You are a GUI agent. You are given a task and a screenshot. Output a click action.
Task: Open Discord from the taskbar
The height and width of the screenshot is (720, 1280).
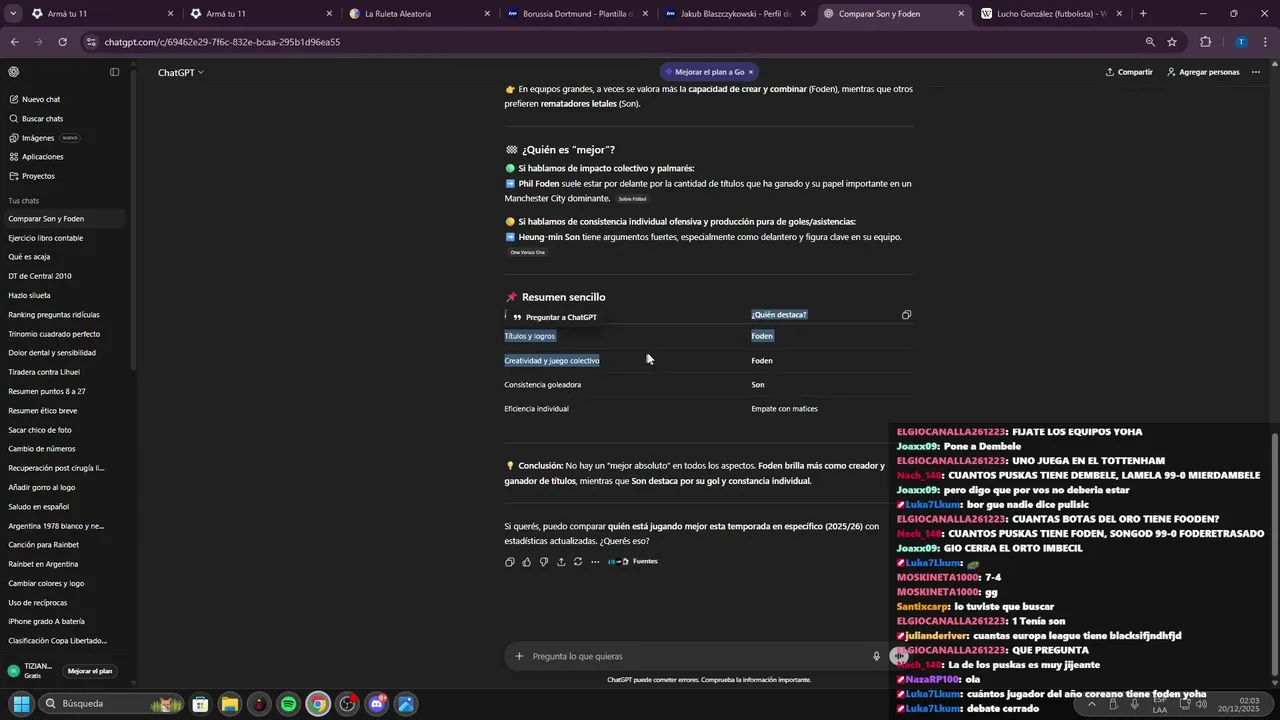tap(377, 704)
